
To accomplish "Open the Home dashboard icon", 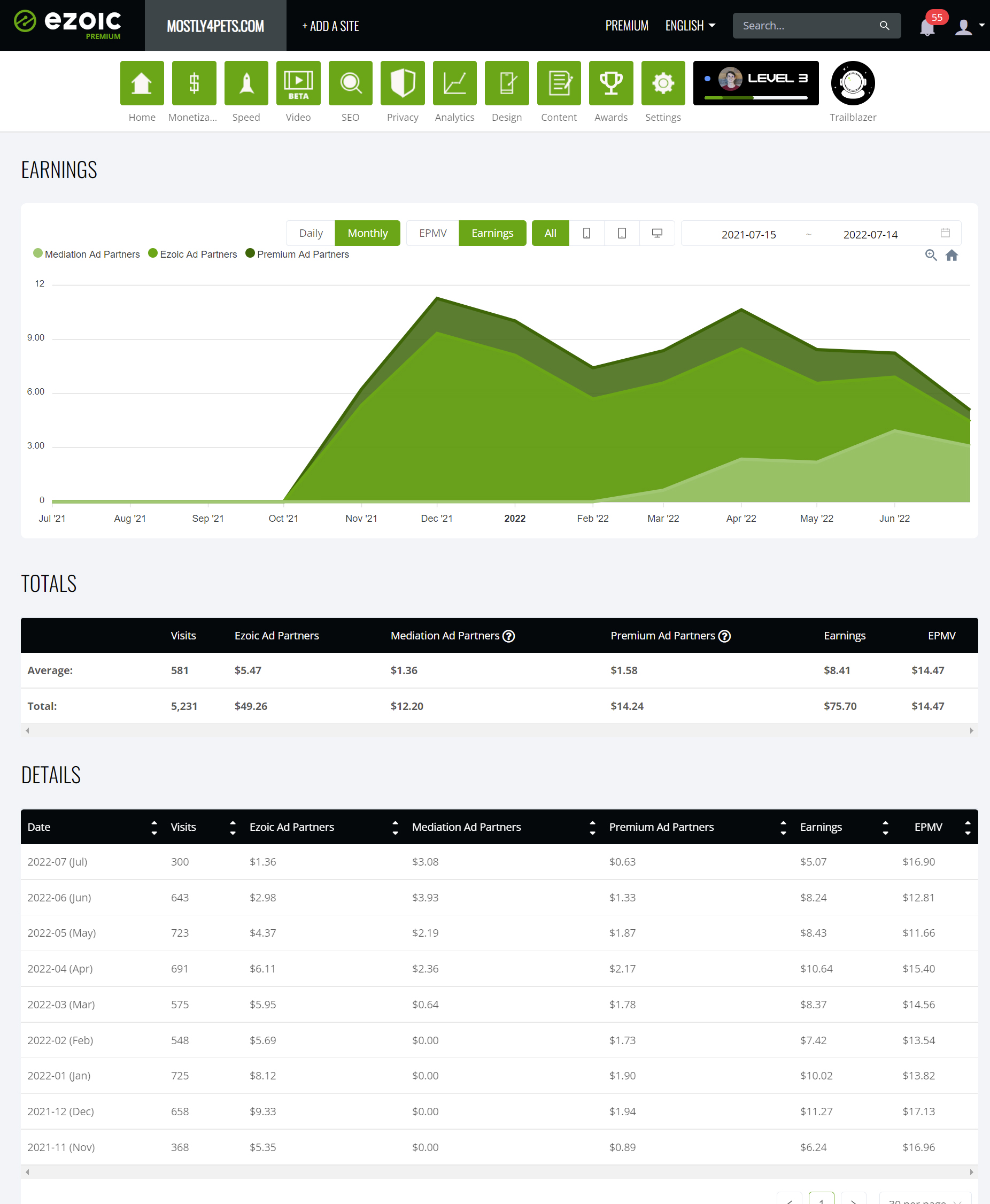I will (x=142, y=83).
